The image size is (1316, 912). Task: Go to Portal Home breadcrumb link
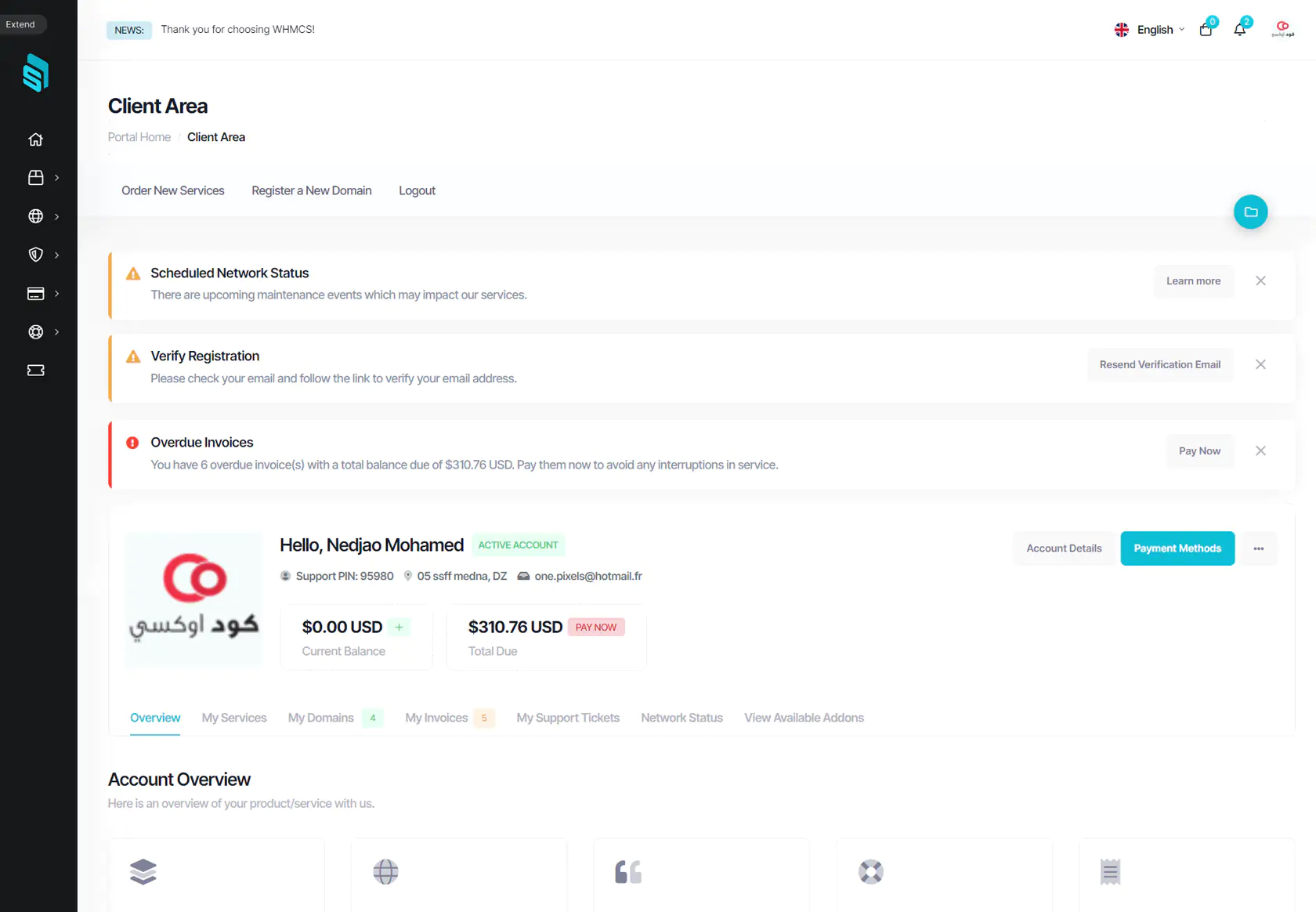[139, 137]
